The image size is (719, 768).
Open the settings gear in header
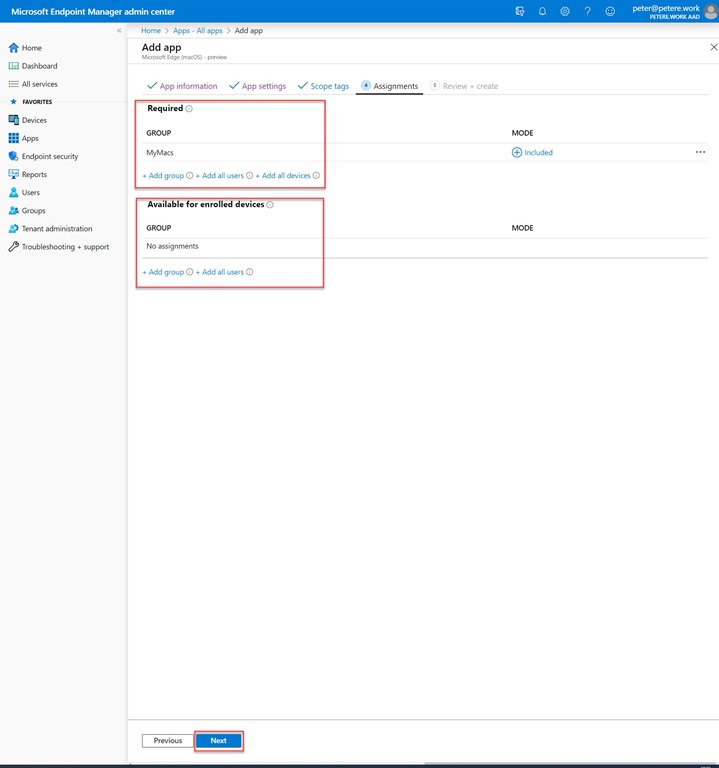click(x=565, y=11)
